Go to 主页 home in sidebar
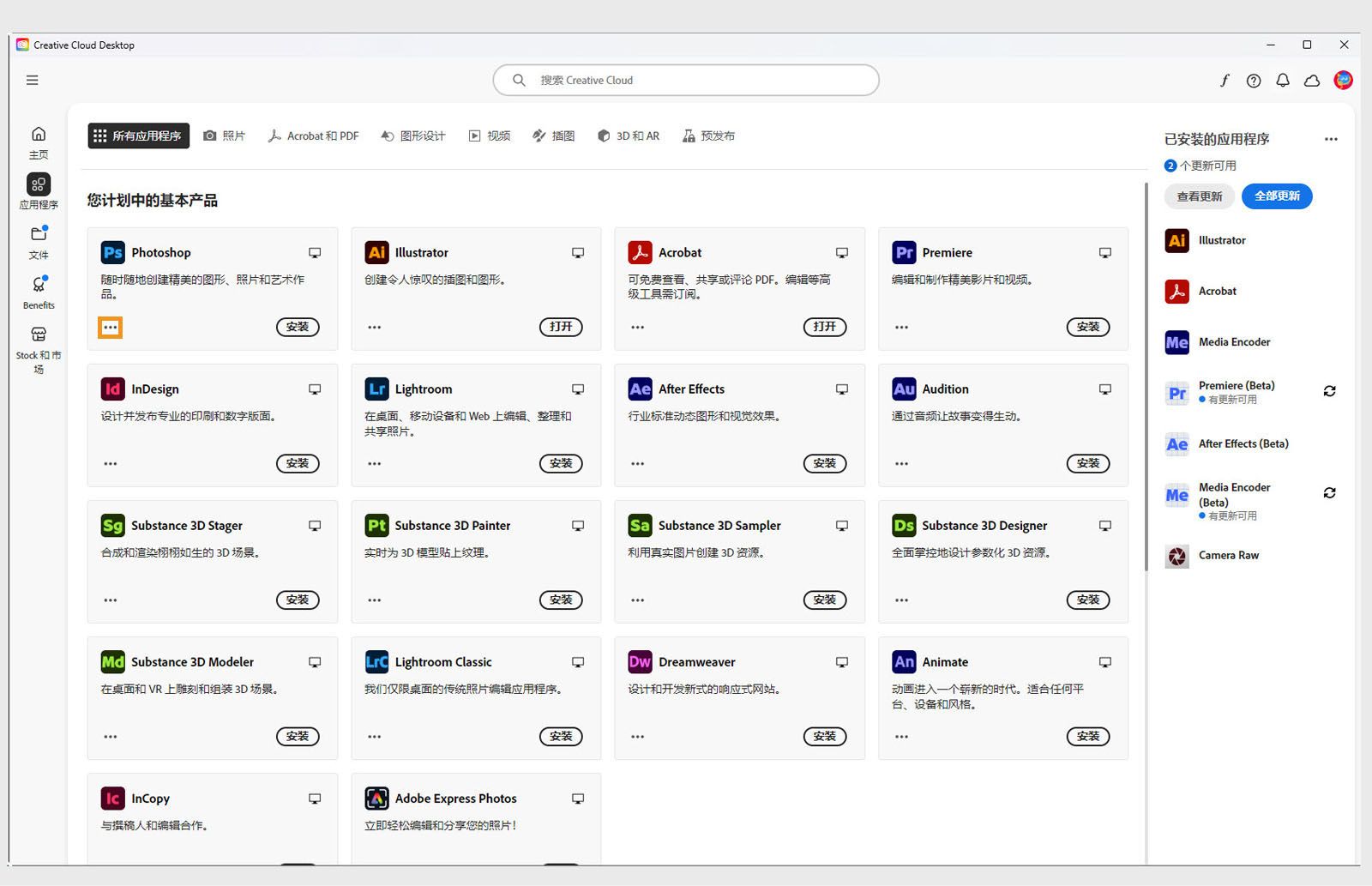The width and height of the screenshot is (1372, 886). click(39, 142)
